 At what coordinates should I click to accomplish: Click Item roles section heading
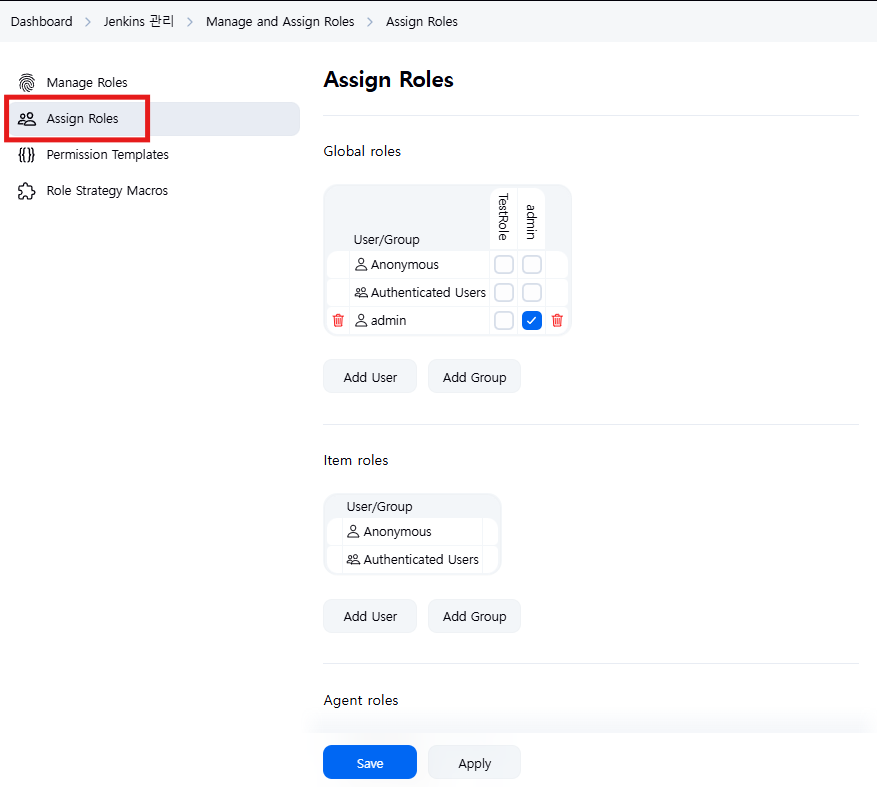click(356, 460)
